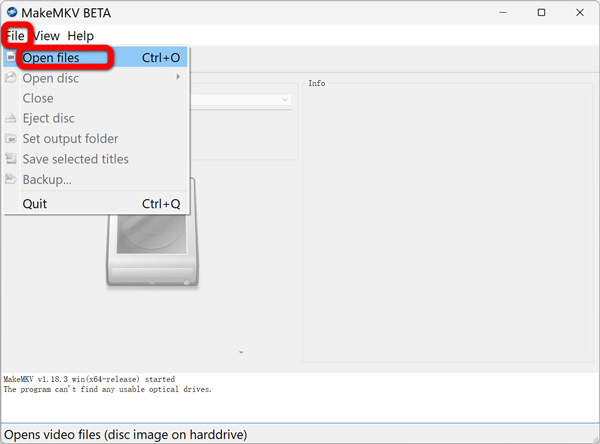Click the 'MakeMKV v1.18.3 win(x64-release) started' log line
Image resolution: width=600 pixels, height=444 pixels.
89,379
